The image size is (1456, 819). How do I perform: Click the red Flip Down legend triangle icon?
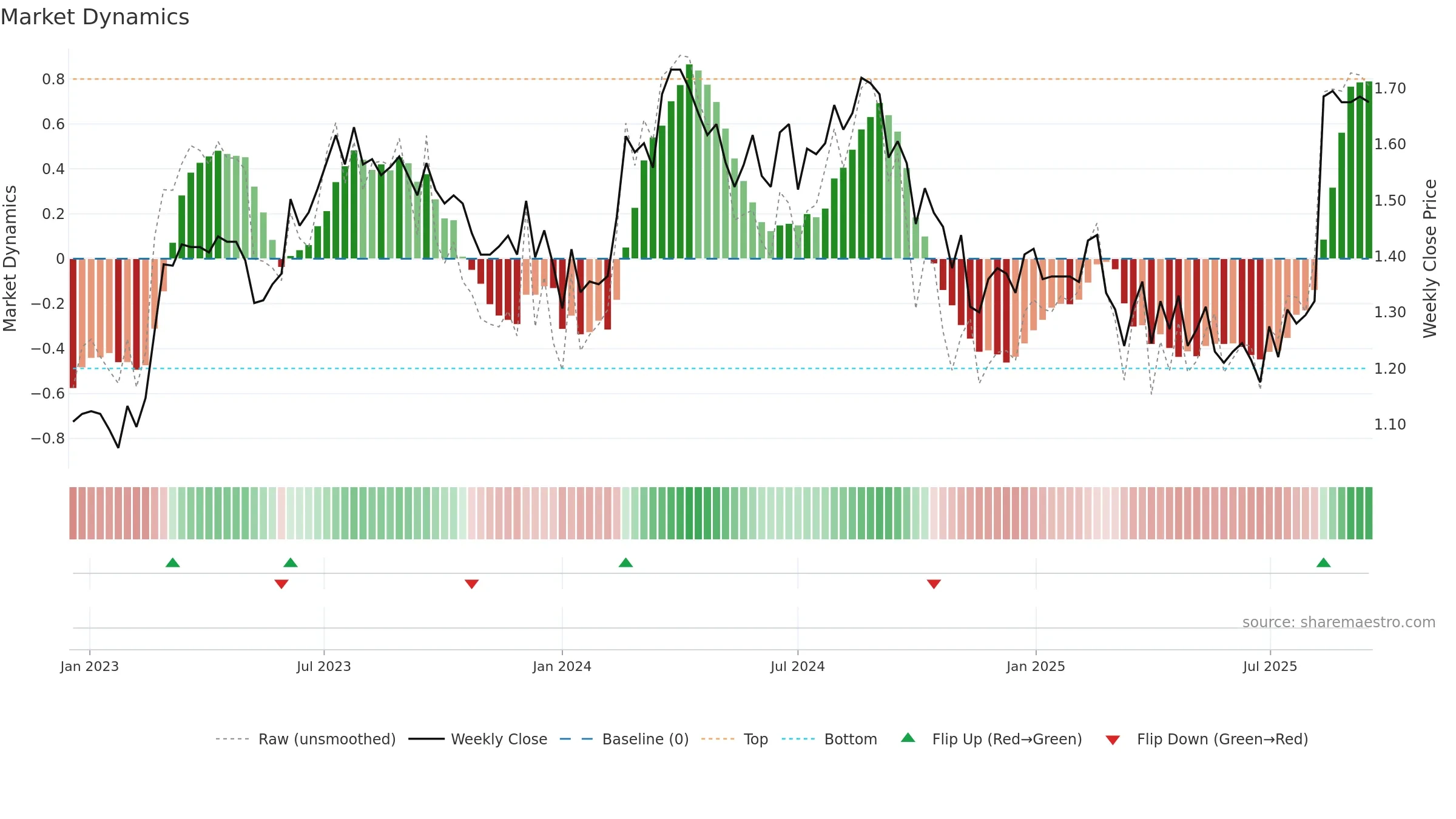[x=1113, y=740]
